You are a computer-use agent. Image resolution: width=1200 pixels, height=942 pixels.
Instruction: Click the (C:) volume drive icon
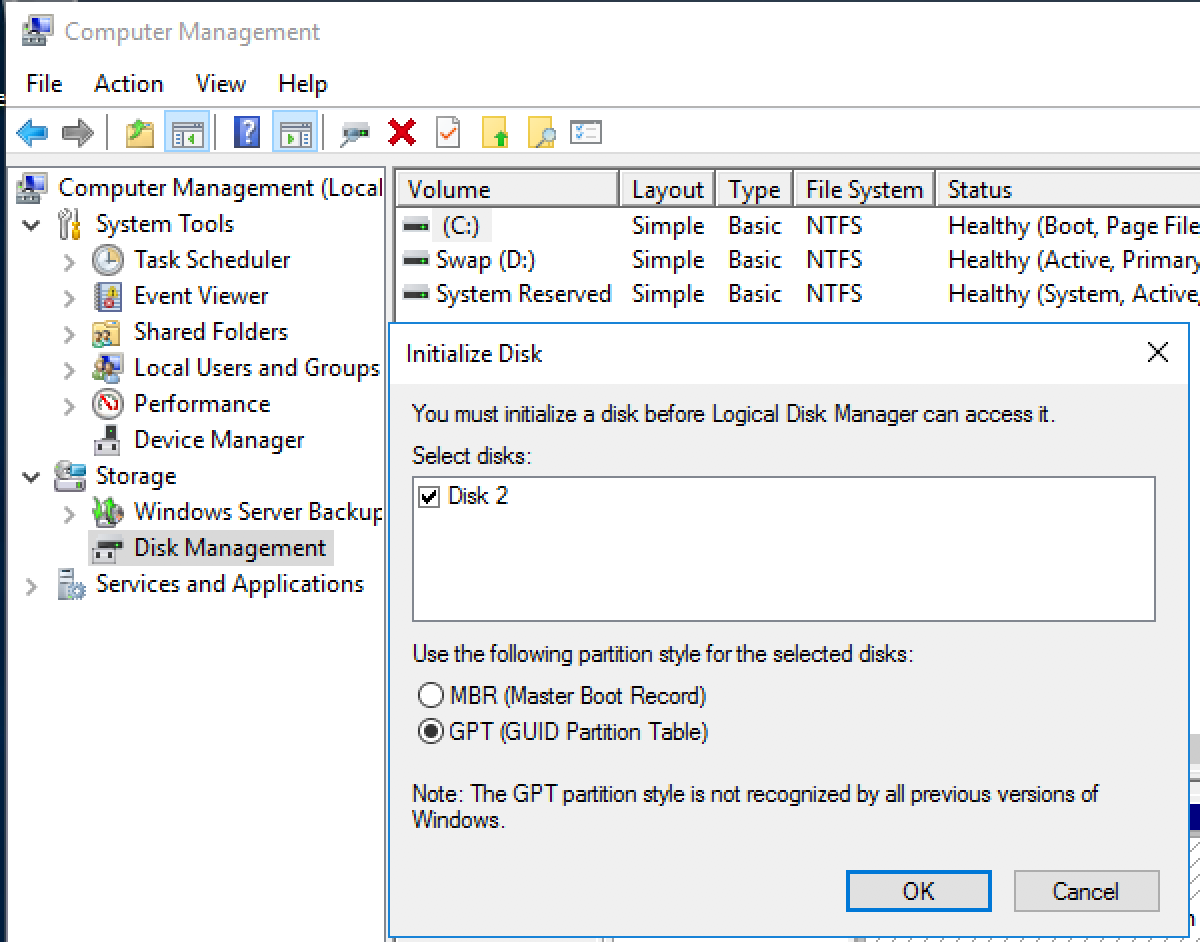tap(416, 227)
